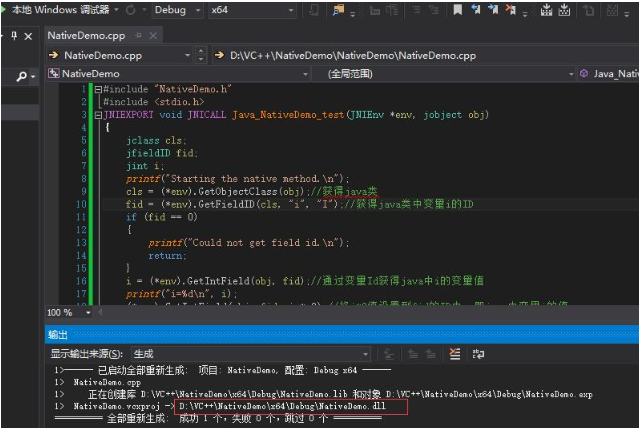The width and height of the screenshot is (639, 428).
Task: Click the refresh/restart circular arrow icon
Action: 131,10
